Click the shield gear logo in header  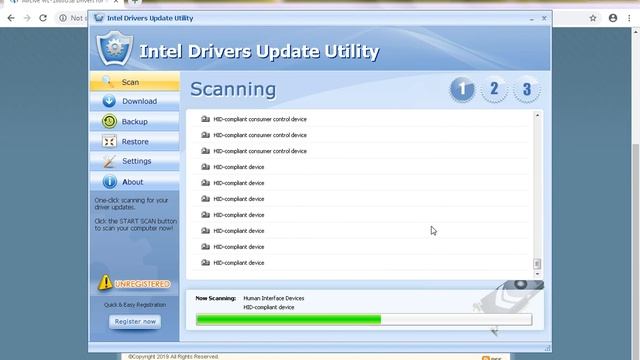(x=115, y=48)
